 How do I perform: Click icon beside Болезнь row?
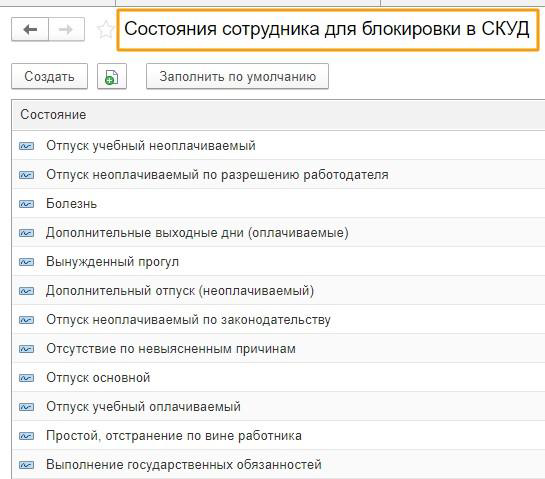(x=26, y=204)
